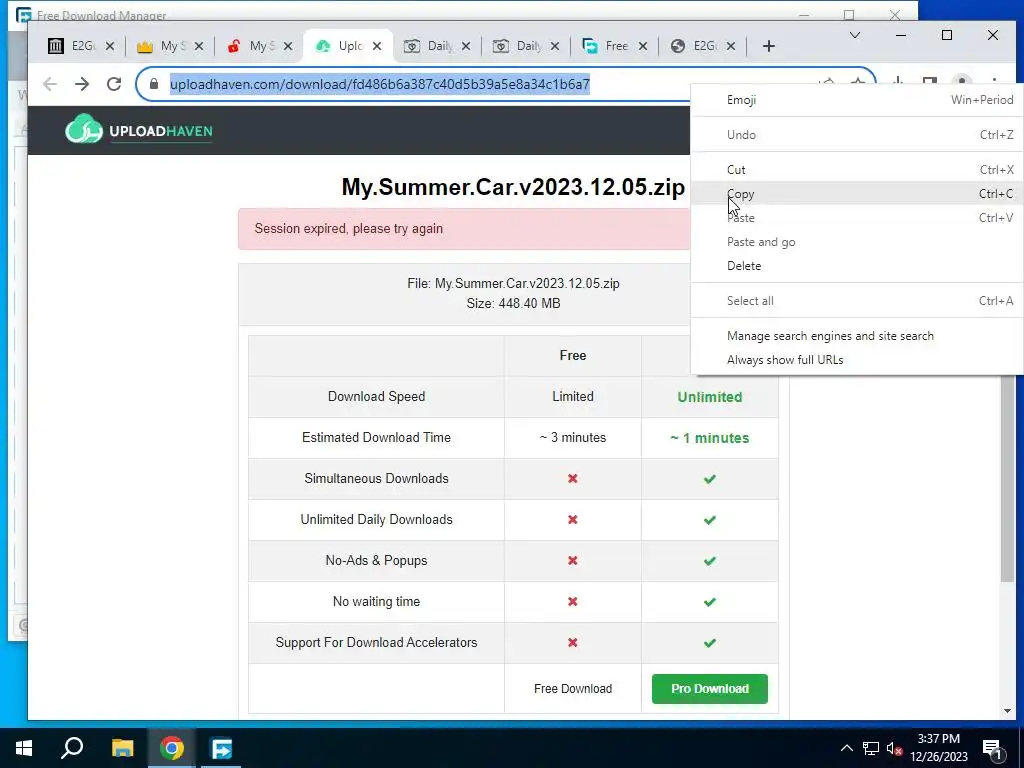Select Manage search engines and site search
1024x768 pixels.
click(857, 336)
